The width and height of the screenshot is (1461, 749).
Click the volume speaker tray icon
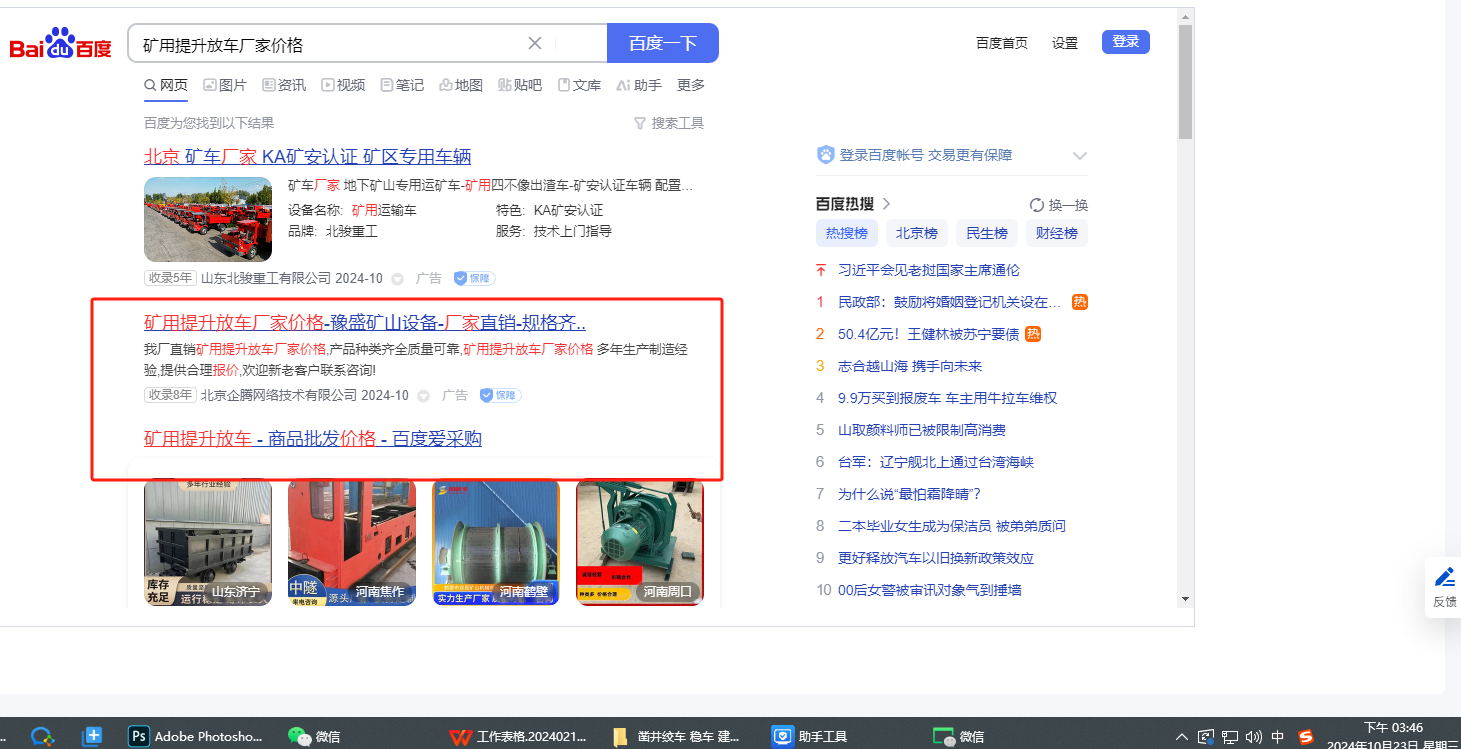click(x=1254, y=737)
